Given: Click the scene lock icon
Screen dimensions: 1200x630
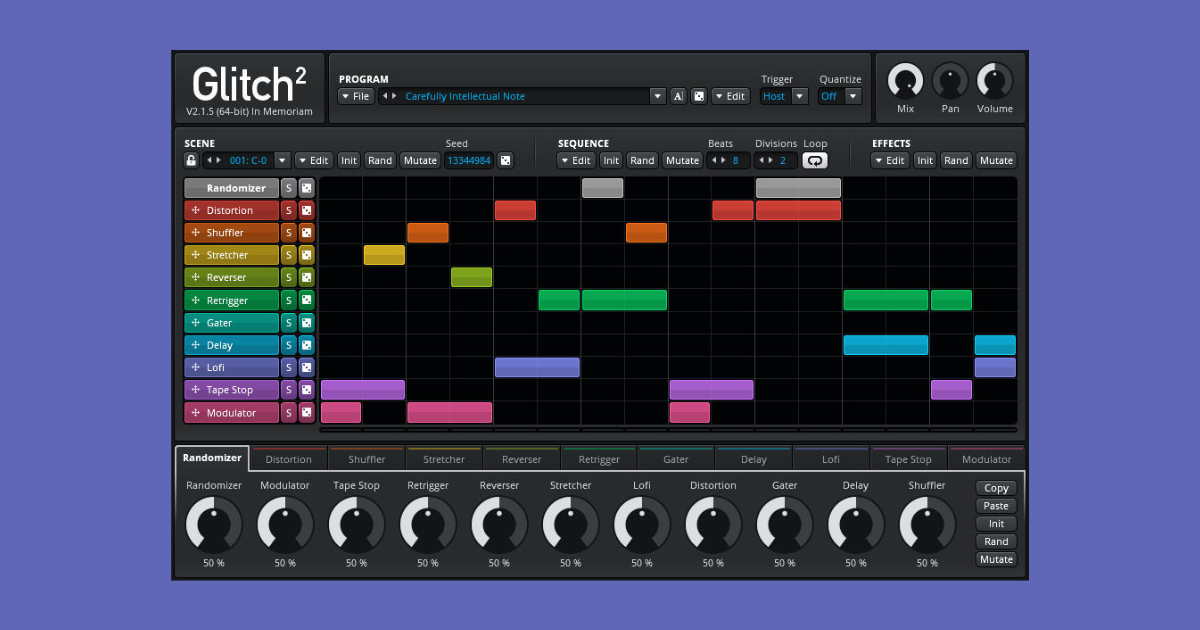Looking at the screenshot, I should (191, 160).
